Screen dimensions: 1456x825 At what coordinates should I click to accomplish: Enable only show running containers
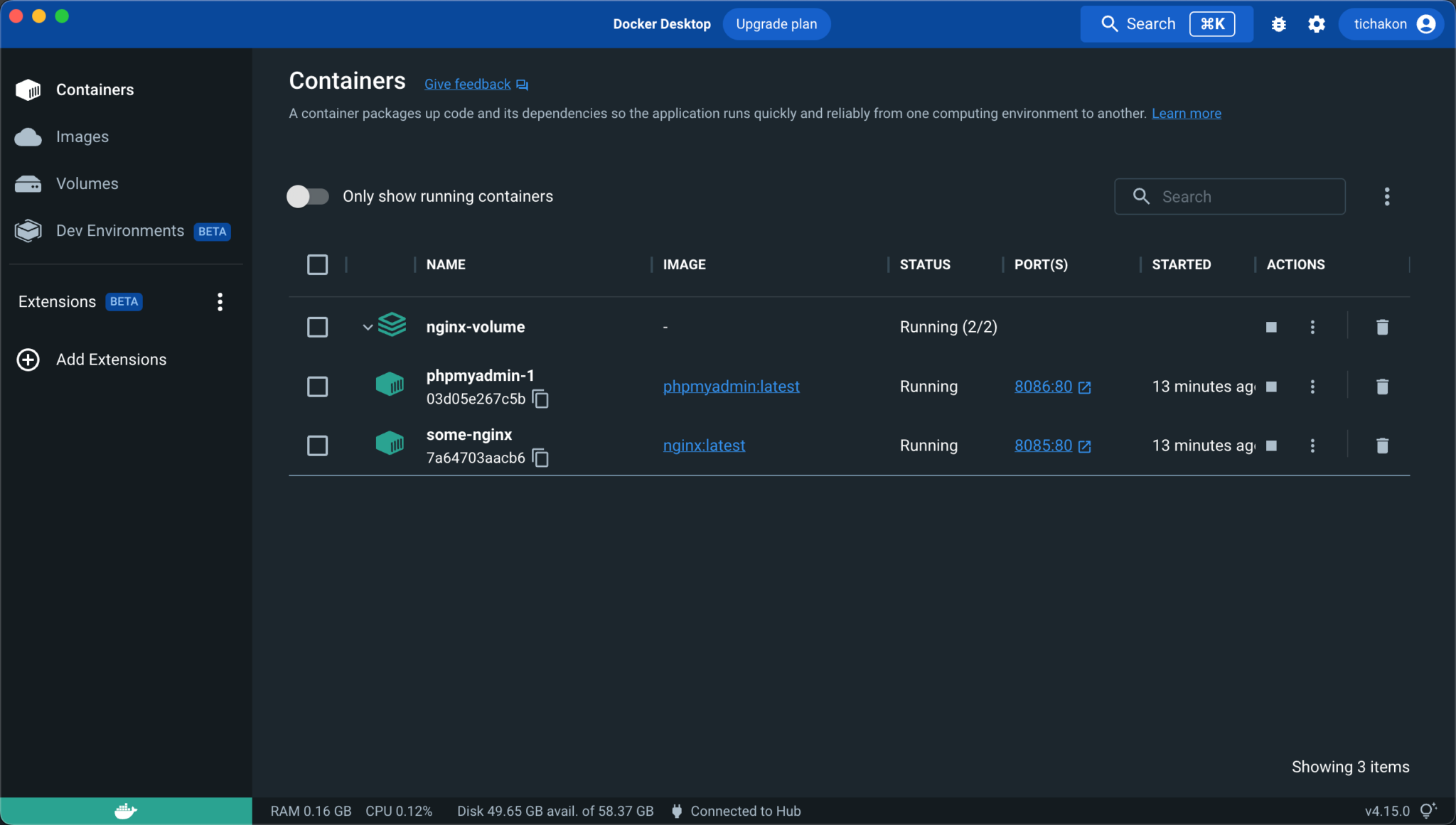[x=308, y=196]
